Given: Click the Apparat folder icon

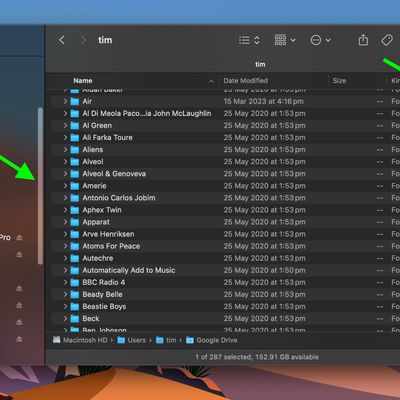Looking at the screenshot, I should [x=75, y=222].
